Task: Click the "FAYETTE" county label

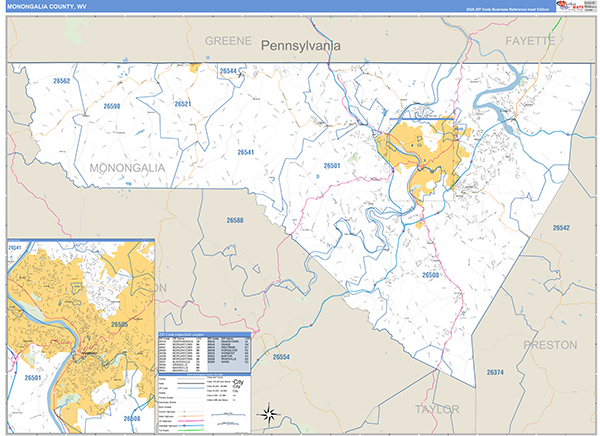Action: (x=530, y=41)
